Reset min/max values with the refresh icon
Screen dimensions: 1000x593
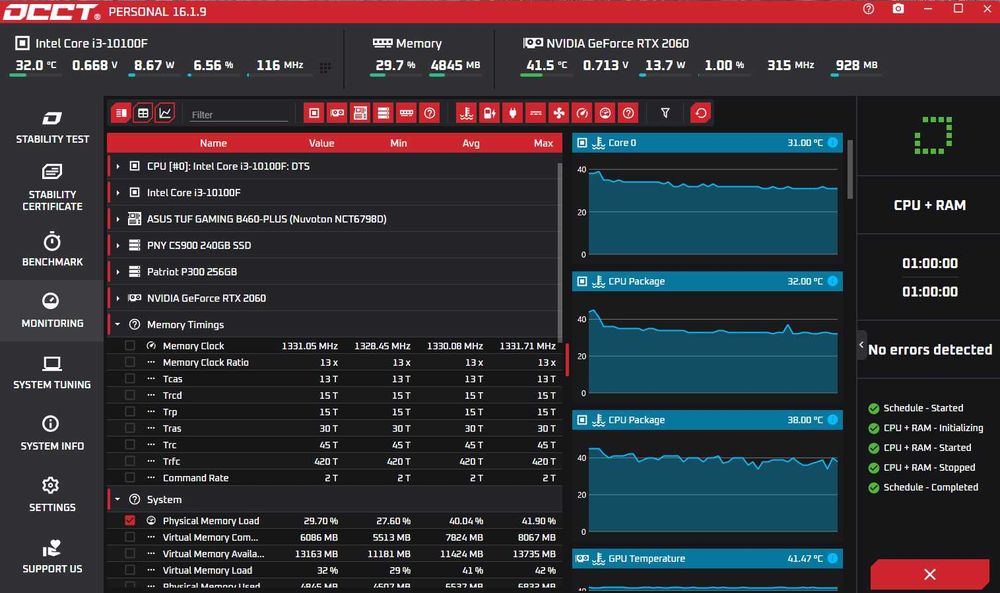701,113
